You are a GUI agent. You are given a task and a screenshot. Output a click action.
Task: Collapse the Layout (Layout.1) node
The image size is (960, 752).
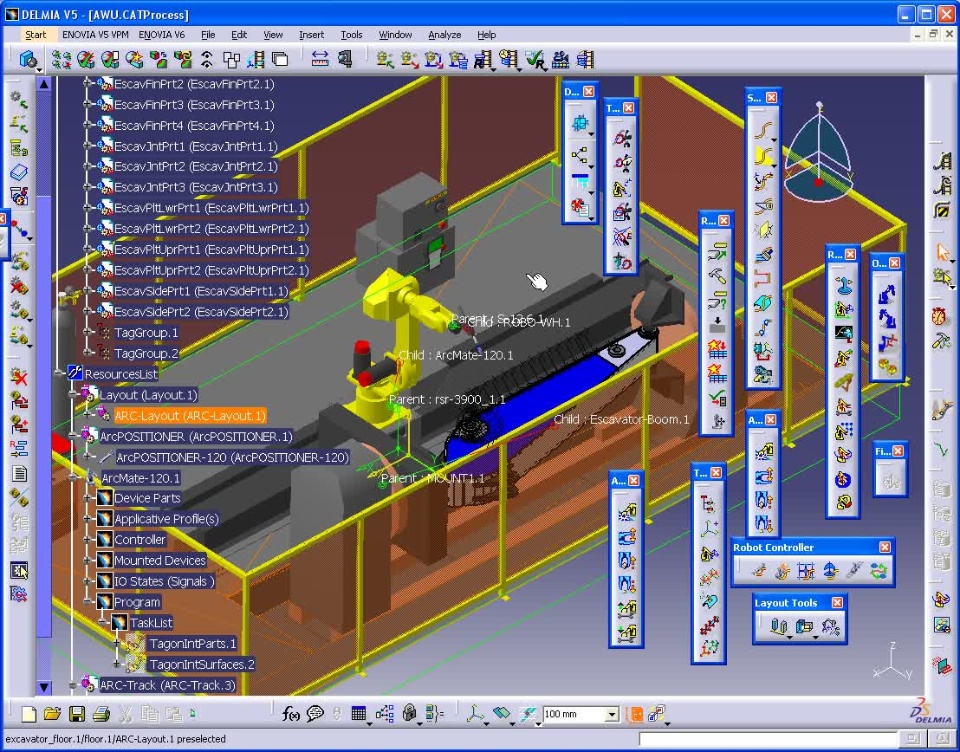coord(73,394)
